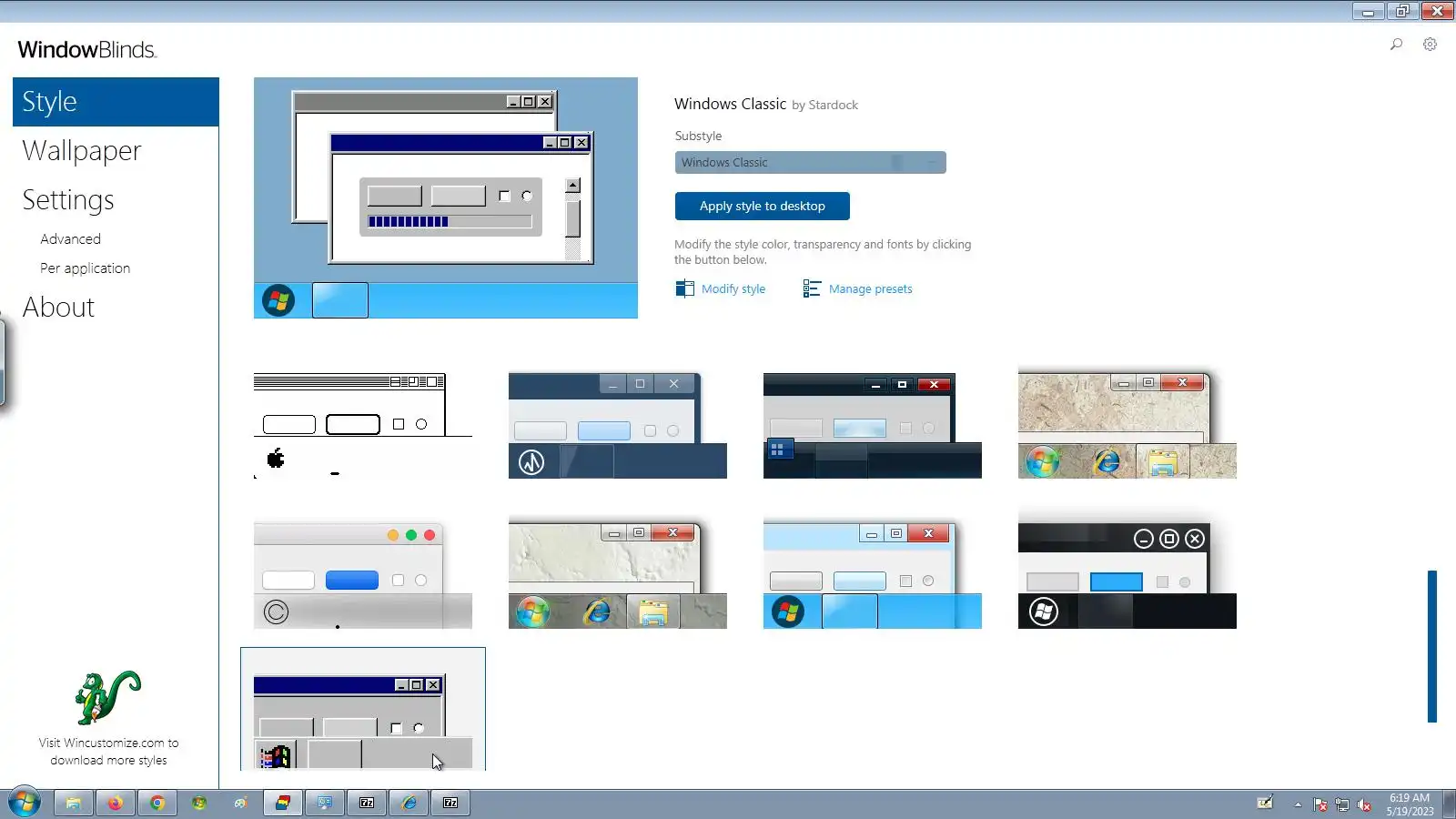Click the rightmost 7-Zip taskbar button

pyautogui.click(x=450, y=803)
